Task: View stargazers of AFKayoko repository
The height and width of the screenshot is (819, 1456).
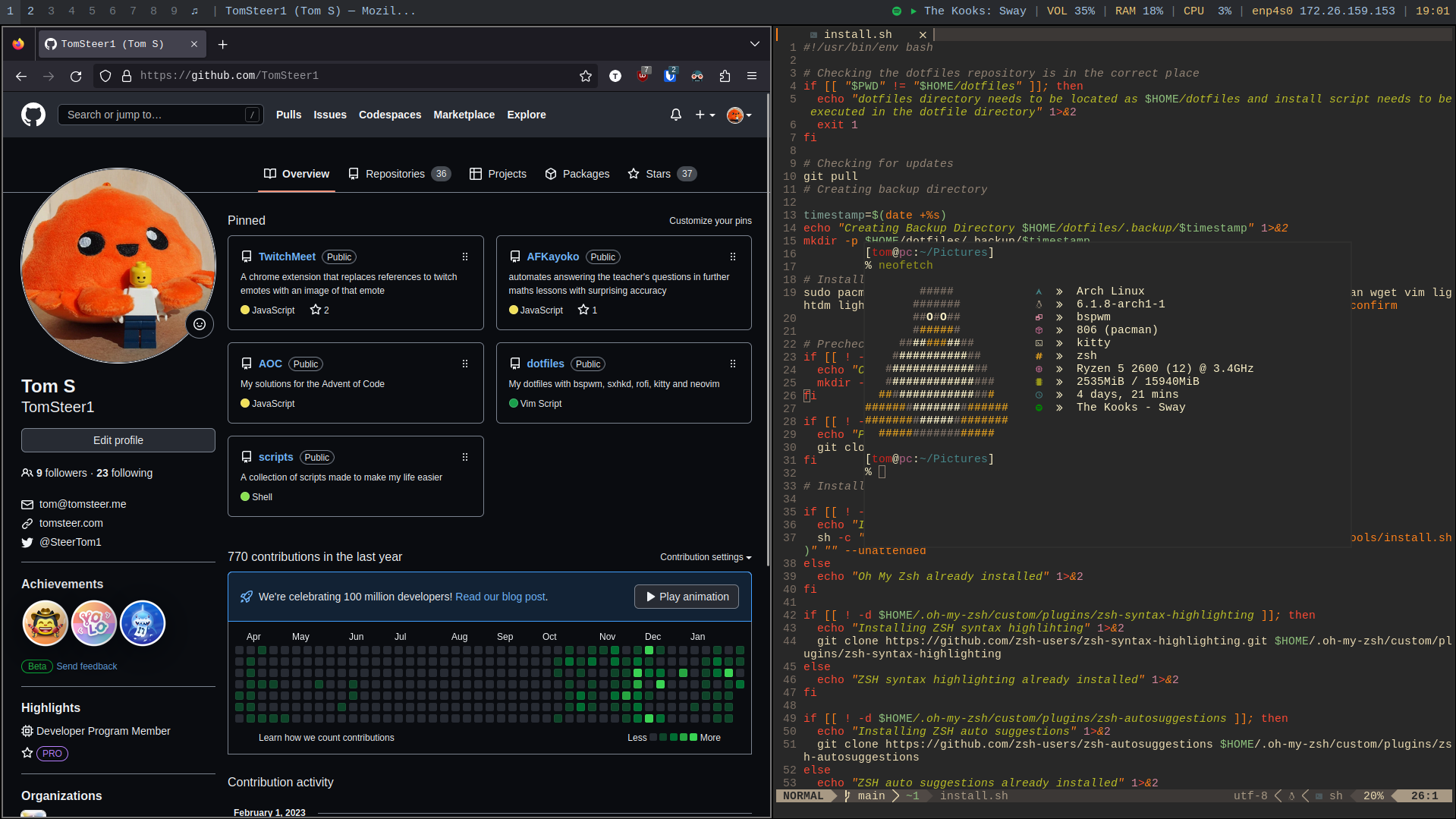Action: coord(587,310)
